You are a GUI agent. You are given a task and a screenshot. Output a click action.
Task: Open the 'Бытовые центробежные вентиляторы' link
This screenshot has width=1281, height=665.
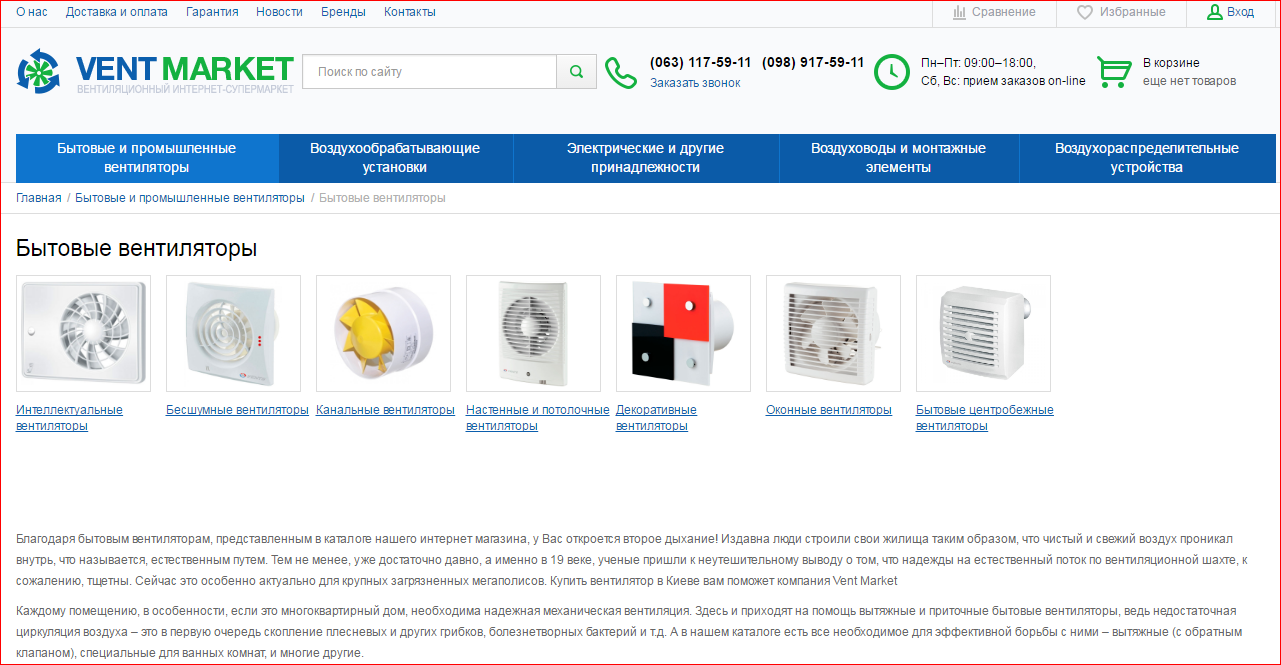click(985, 418)
